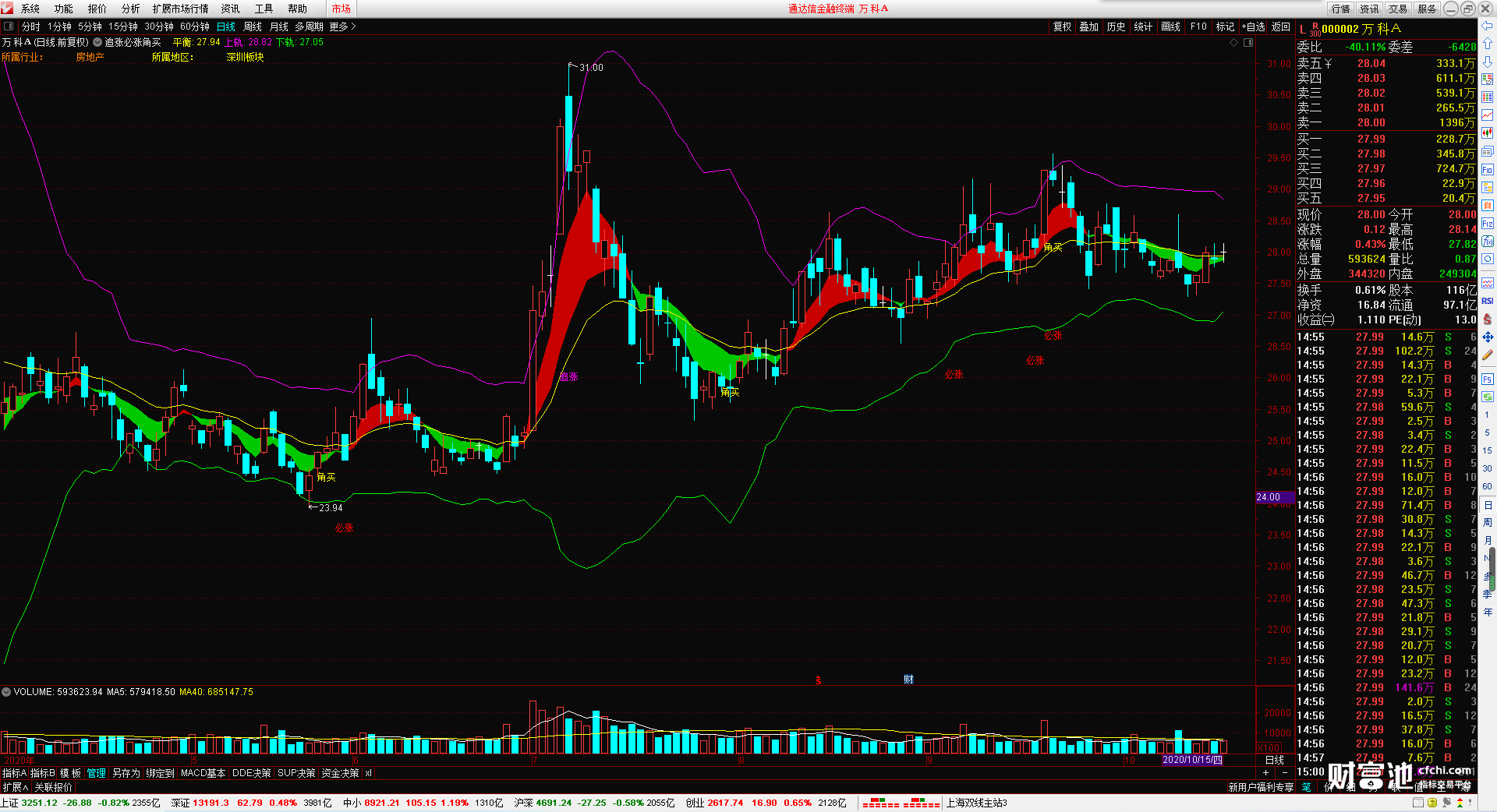Click the 返回 return button
The width and height of the screenshot is (1497, 812).
1281,26
